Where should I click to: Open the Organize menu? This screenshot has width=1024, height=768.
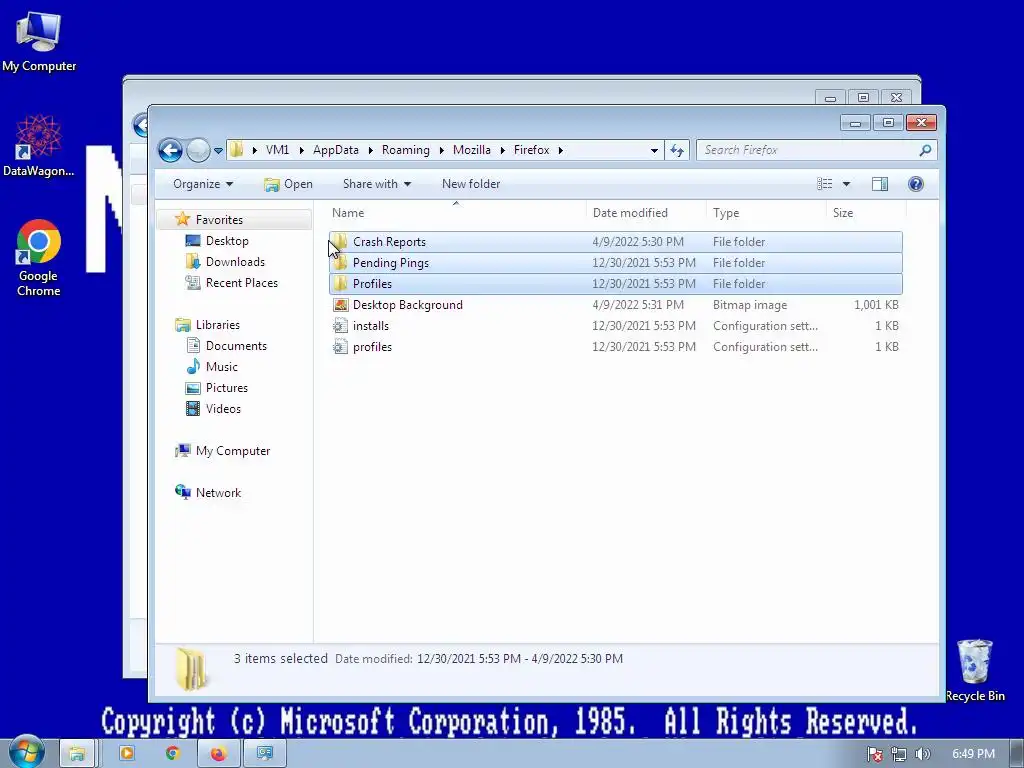(x=202, y=184)
